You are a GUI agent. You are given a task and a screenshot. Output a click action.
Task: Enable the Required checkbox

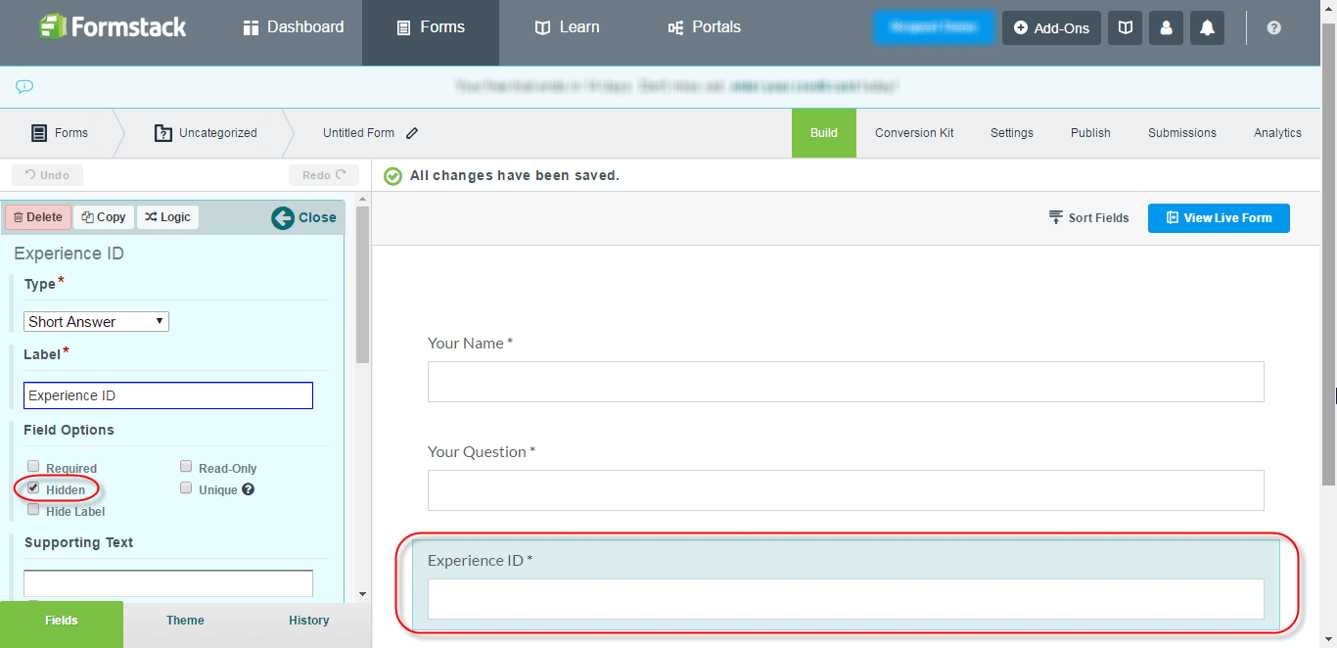(x=33, y=467)
